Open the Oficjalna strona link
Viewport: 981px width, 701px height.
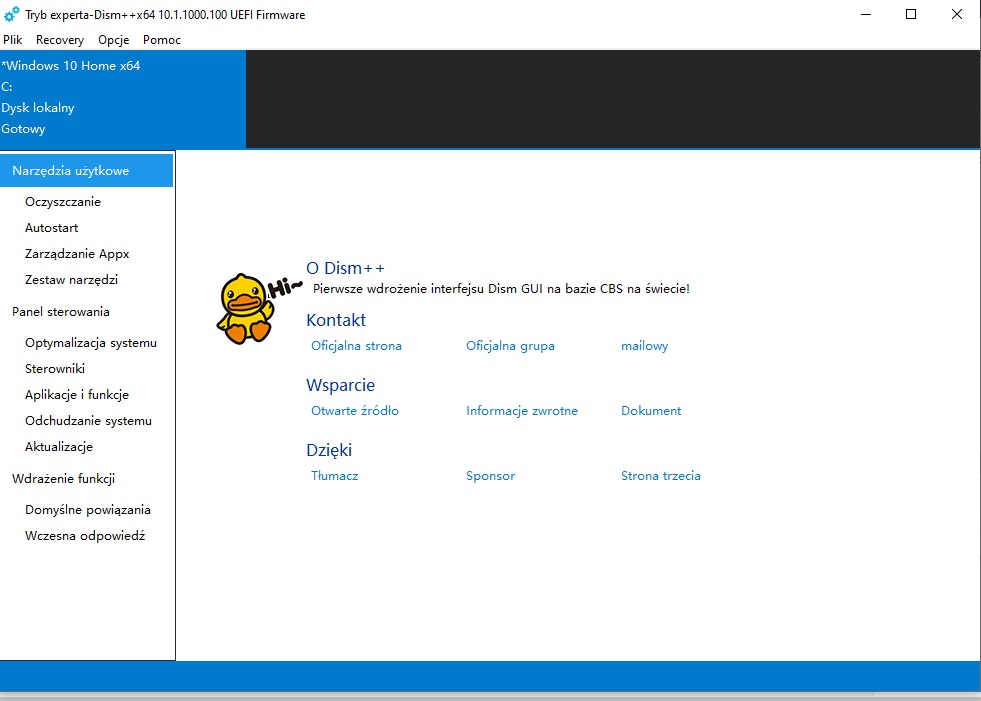357,345
